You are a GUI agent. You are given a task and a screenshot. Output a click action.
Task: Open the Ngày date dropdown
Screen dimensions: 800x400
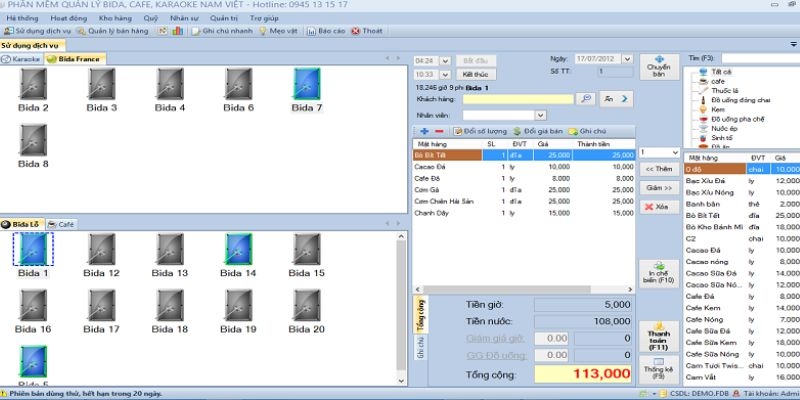click(x=627, y=59)
